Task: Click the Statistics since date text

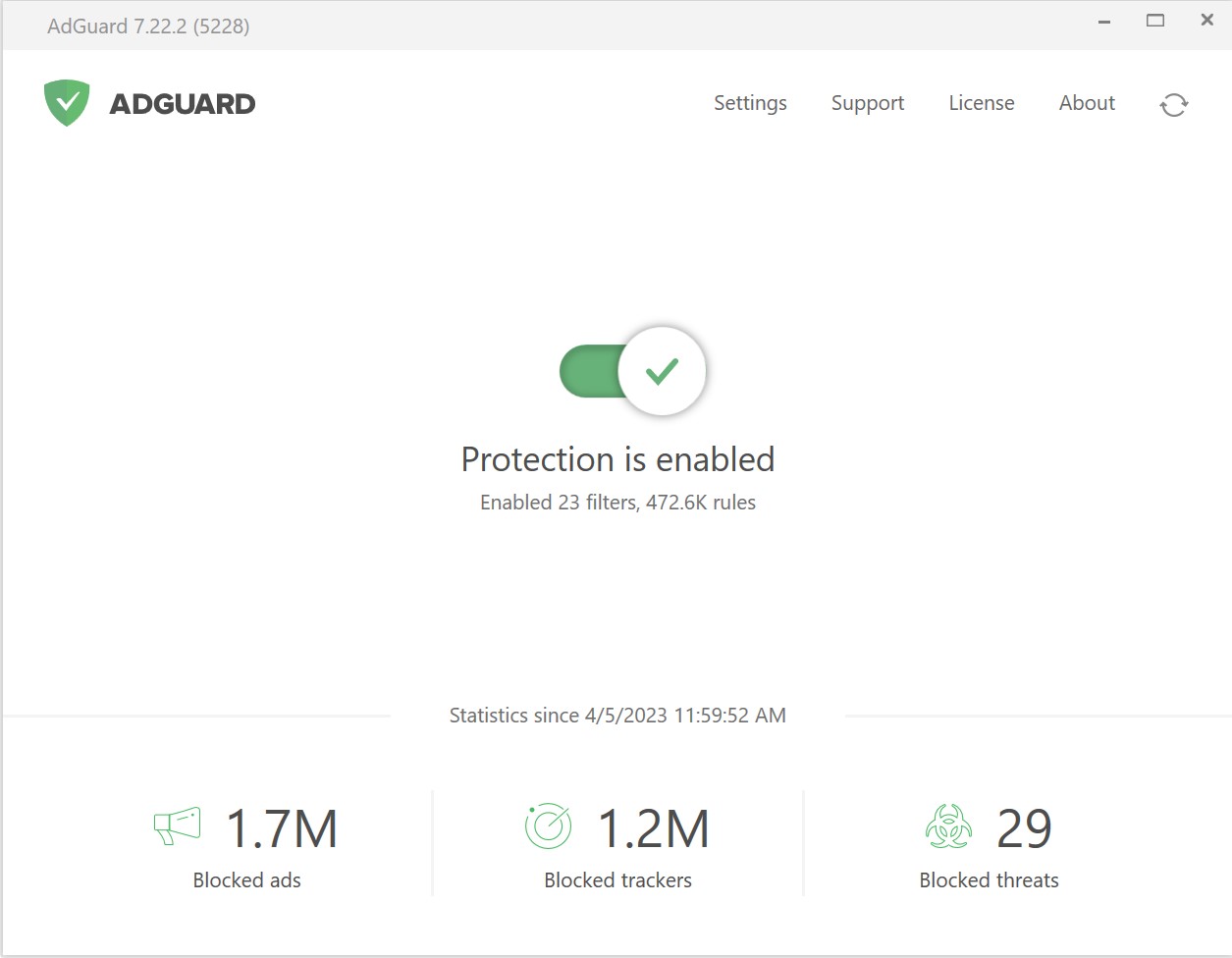Action: coord(617,716)
